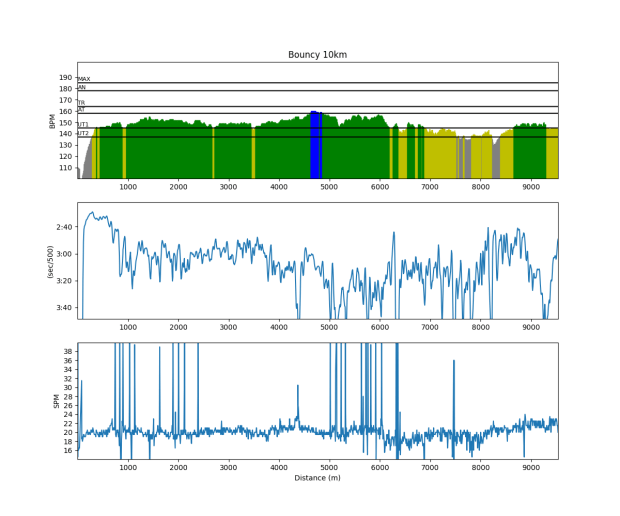The width and height of the screenshot is (620, 516).
Task: Click the 3:00 pace tick label
Action: click(x=65, y=254)
